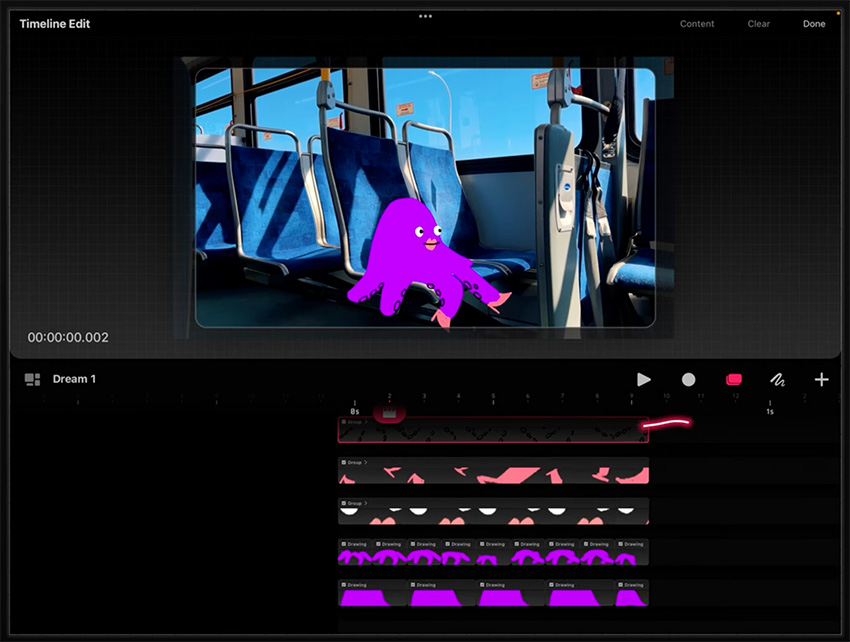This screenshot has height=642, width=850.
Task: Open the movie gallery icon beside Dream 1
Action: (32, 380)
